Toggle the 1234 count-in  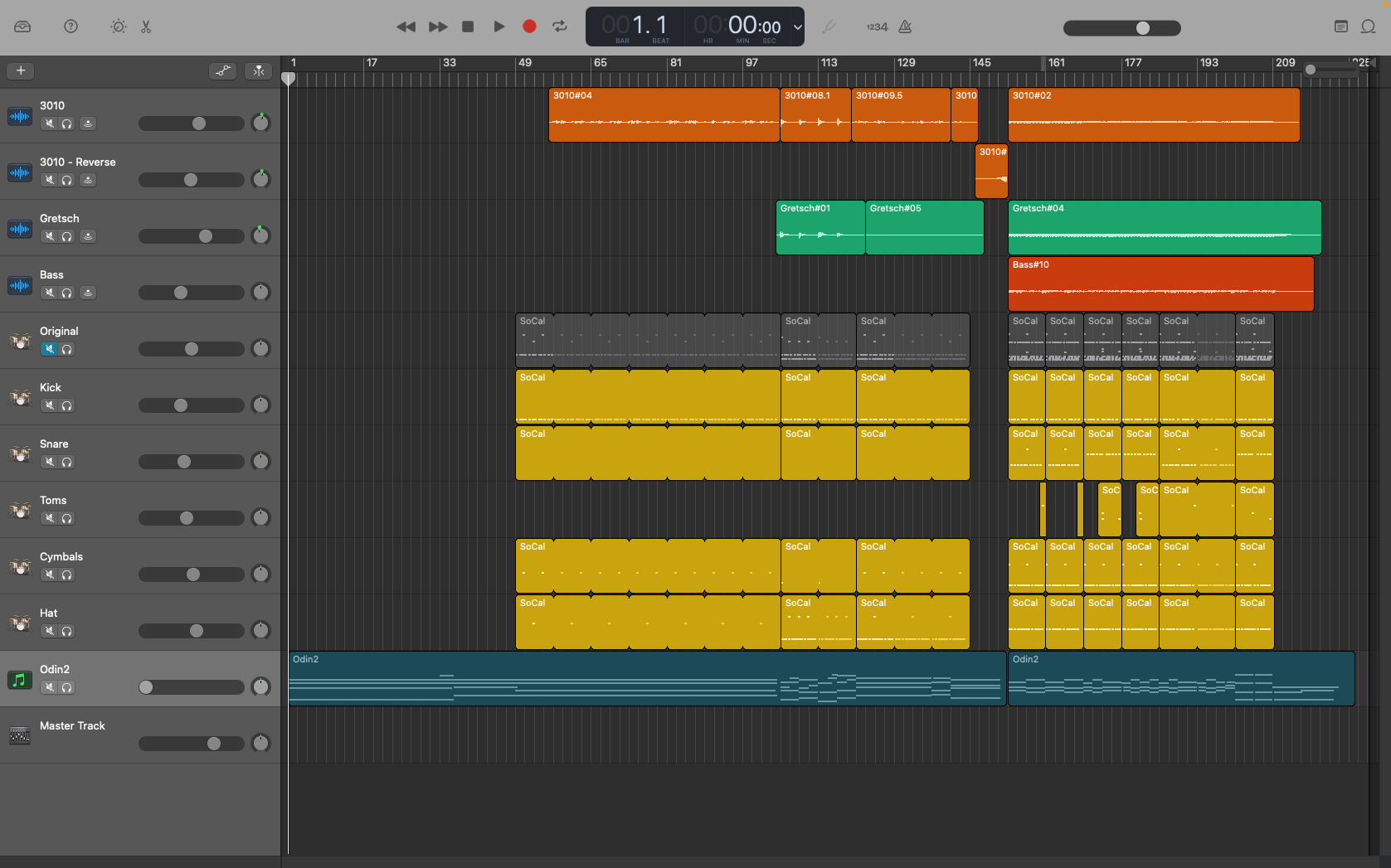877,27
